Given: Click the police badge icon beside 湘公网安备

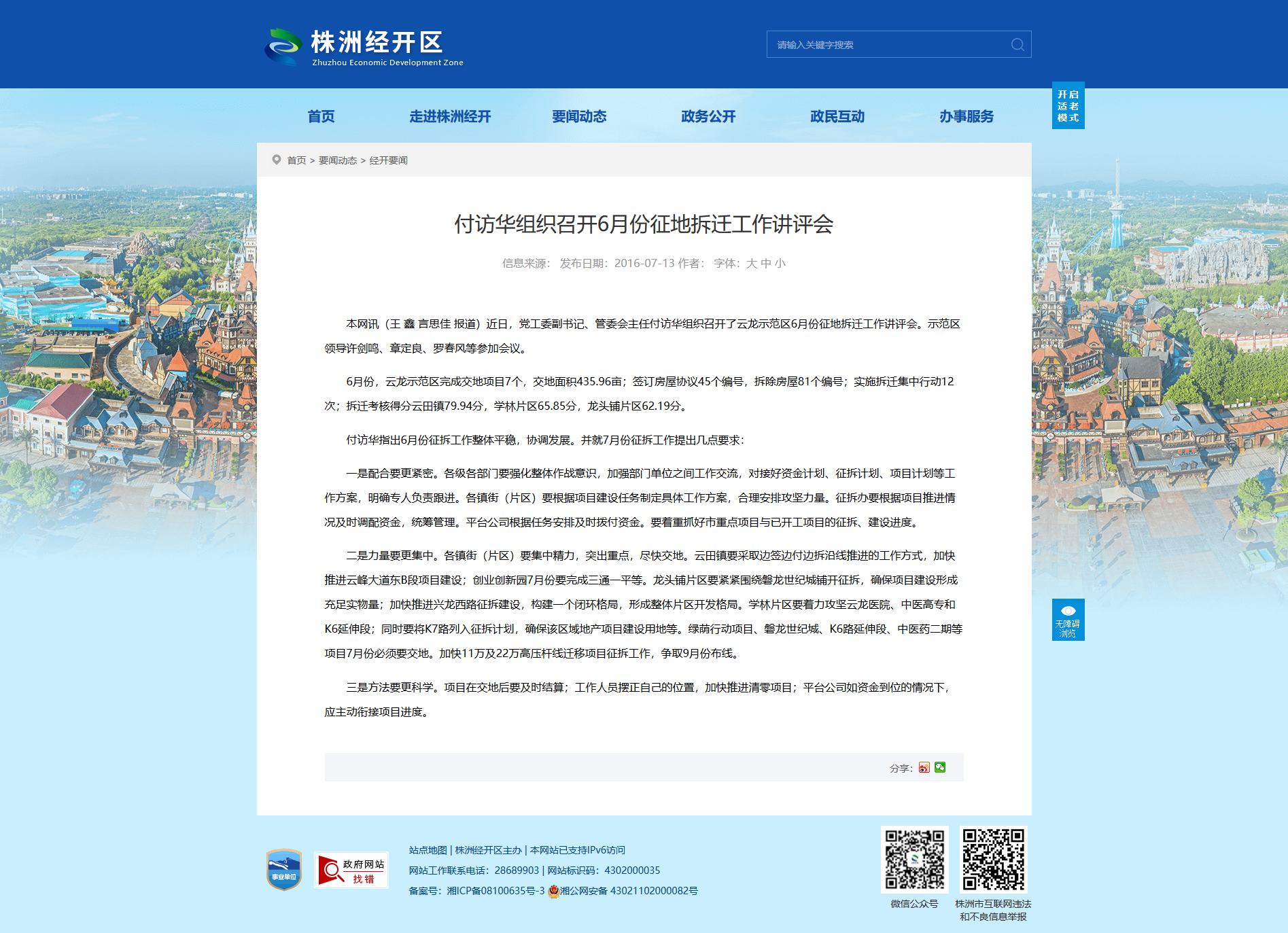Looking at the screenshot, I should click(553, 891).
